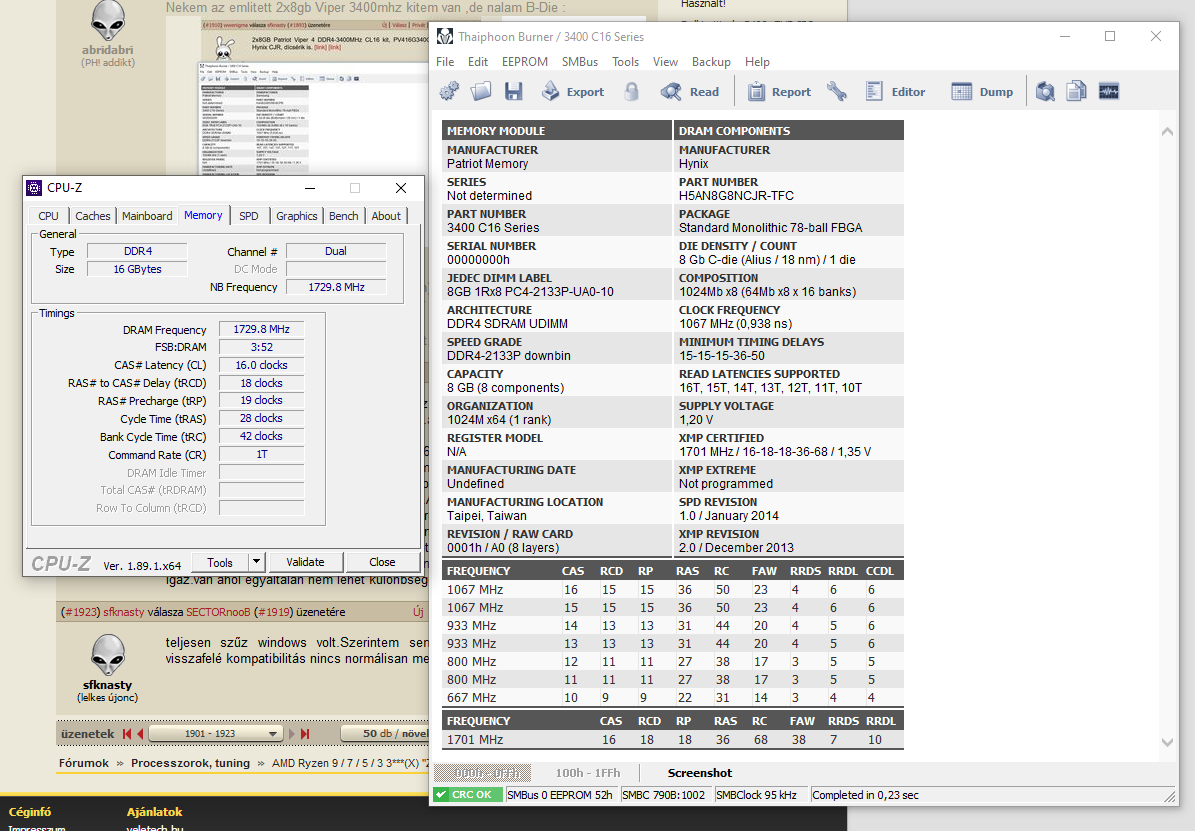
Task: Click the Export button in Thaiphoon Burner toolbar
Action: pyautogui.click(x=573, y=91)
